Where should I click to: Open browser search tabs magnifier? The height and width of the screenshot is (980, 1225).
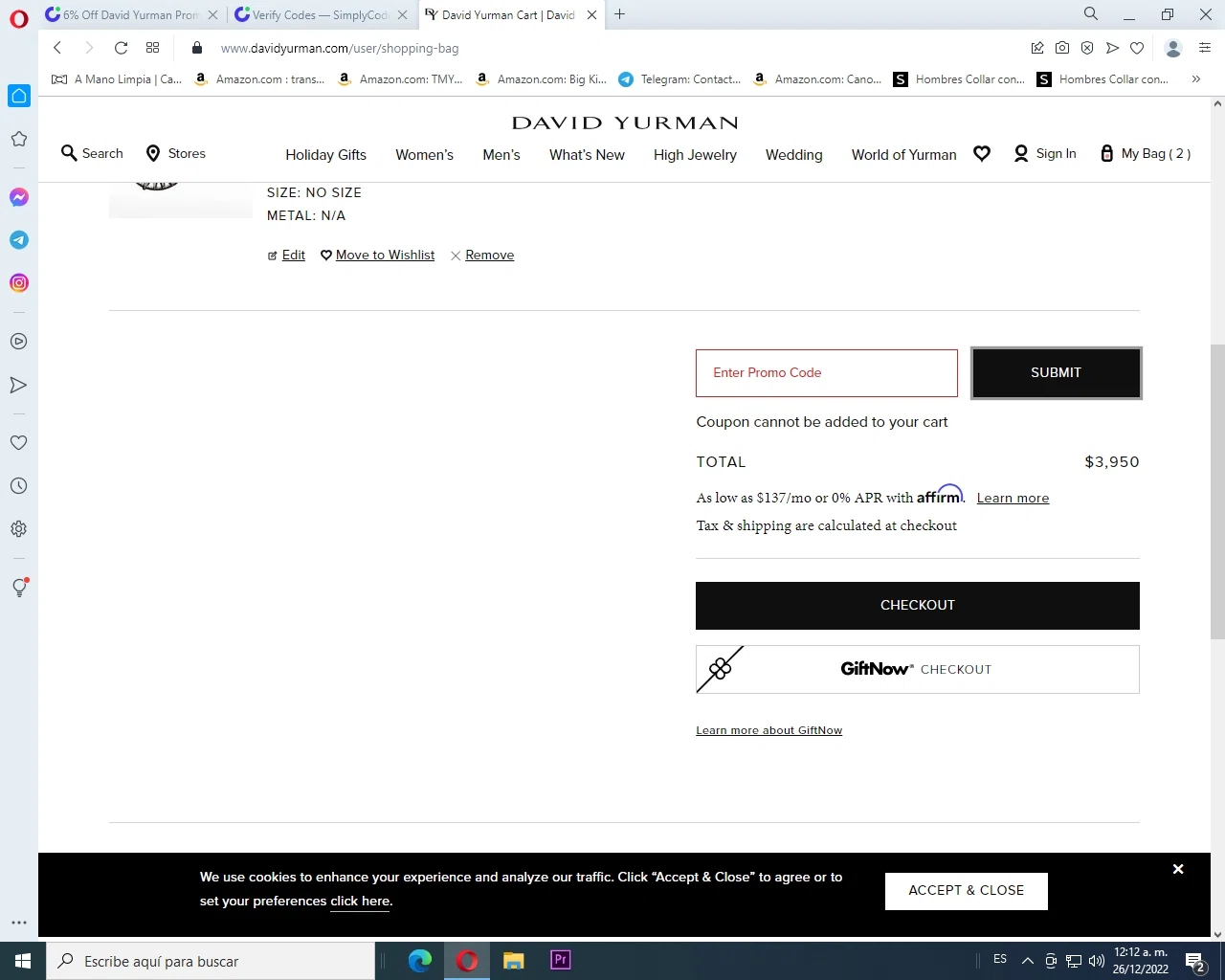[x=1091, y=14]
